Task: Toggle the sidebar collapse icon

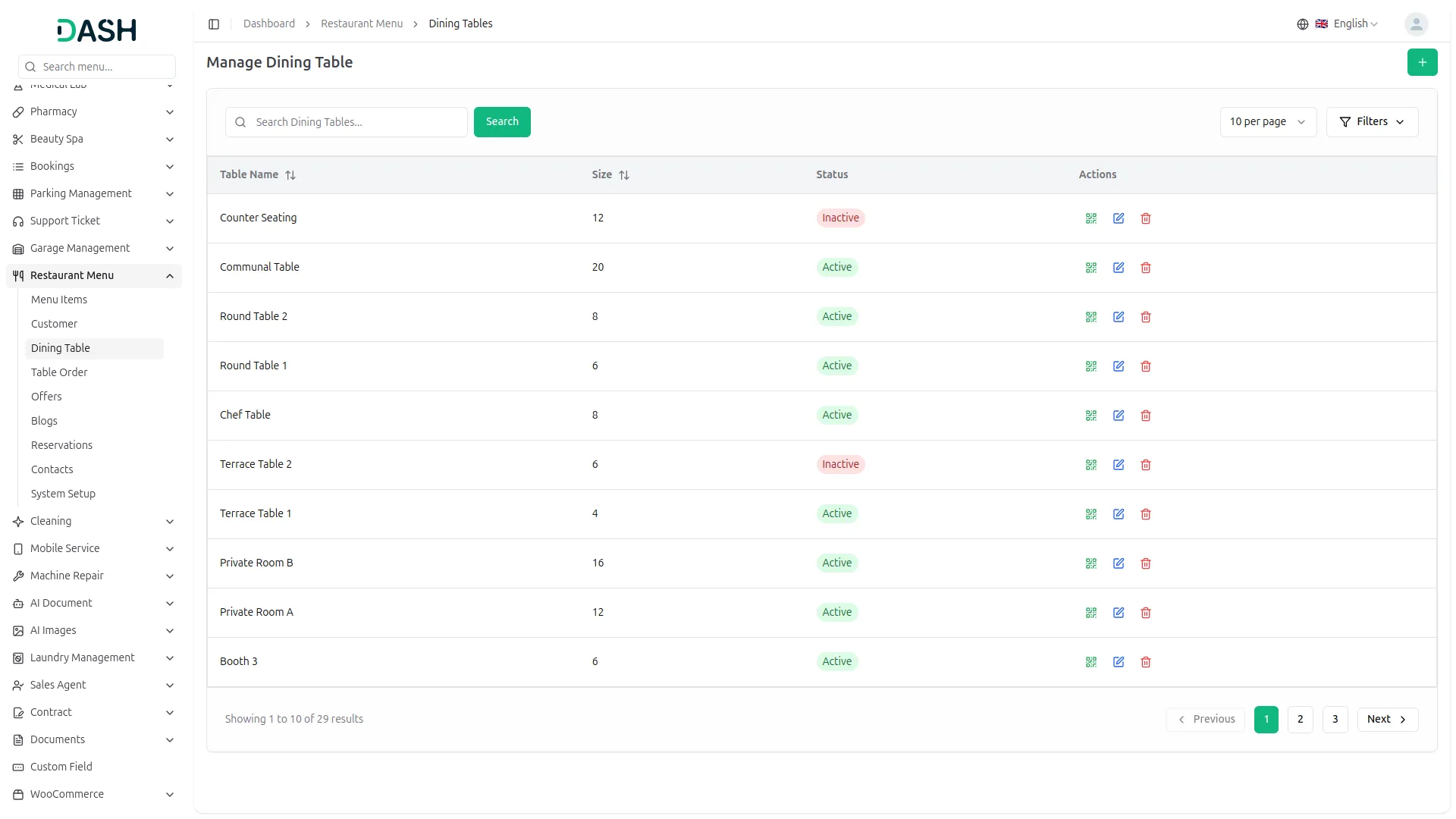Action: (214, 24)
